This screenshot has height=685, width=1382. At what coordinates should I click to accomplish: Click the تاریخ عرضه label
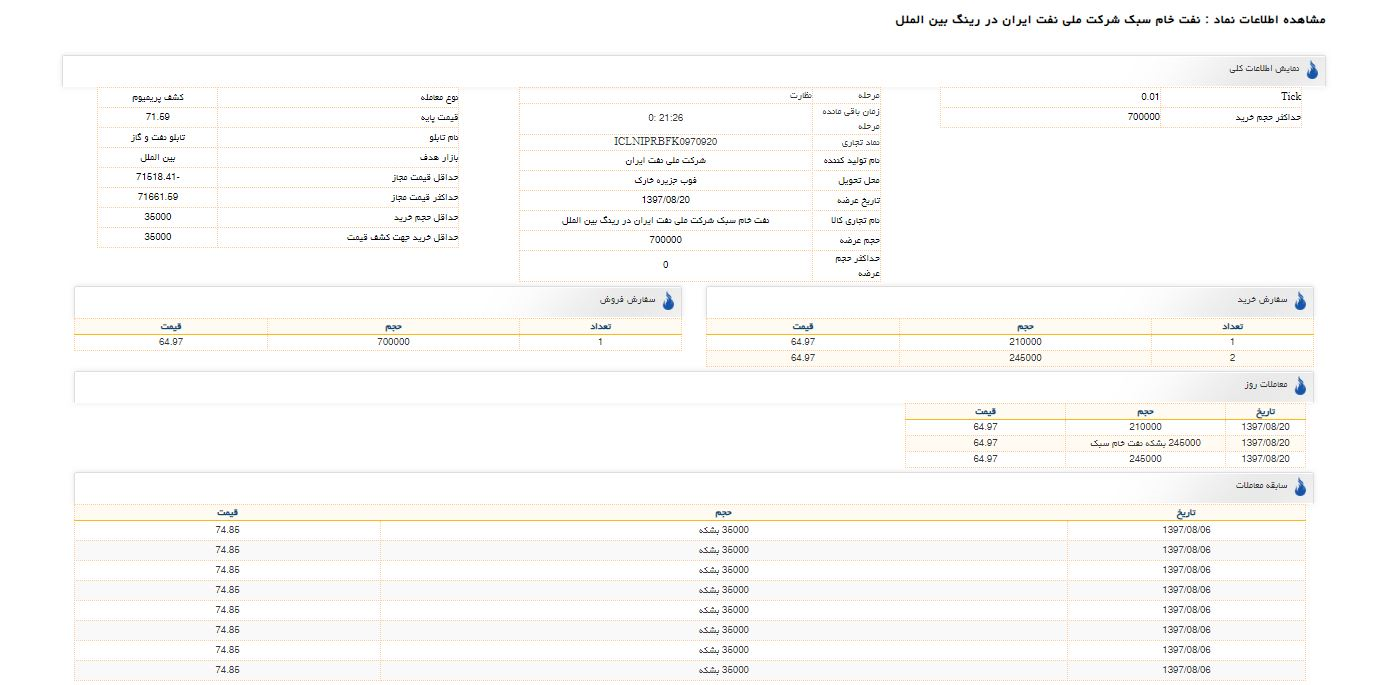click(x=859, y=202)
